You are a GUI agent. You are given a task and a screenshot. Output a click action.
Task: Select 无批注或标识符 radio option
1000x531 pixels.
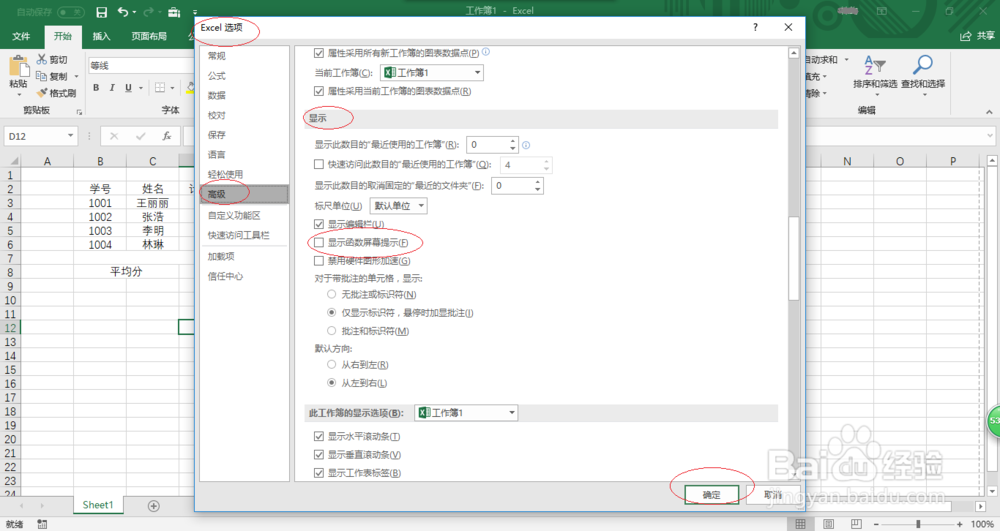pyautogui.click(x=332, y=294)
